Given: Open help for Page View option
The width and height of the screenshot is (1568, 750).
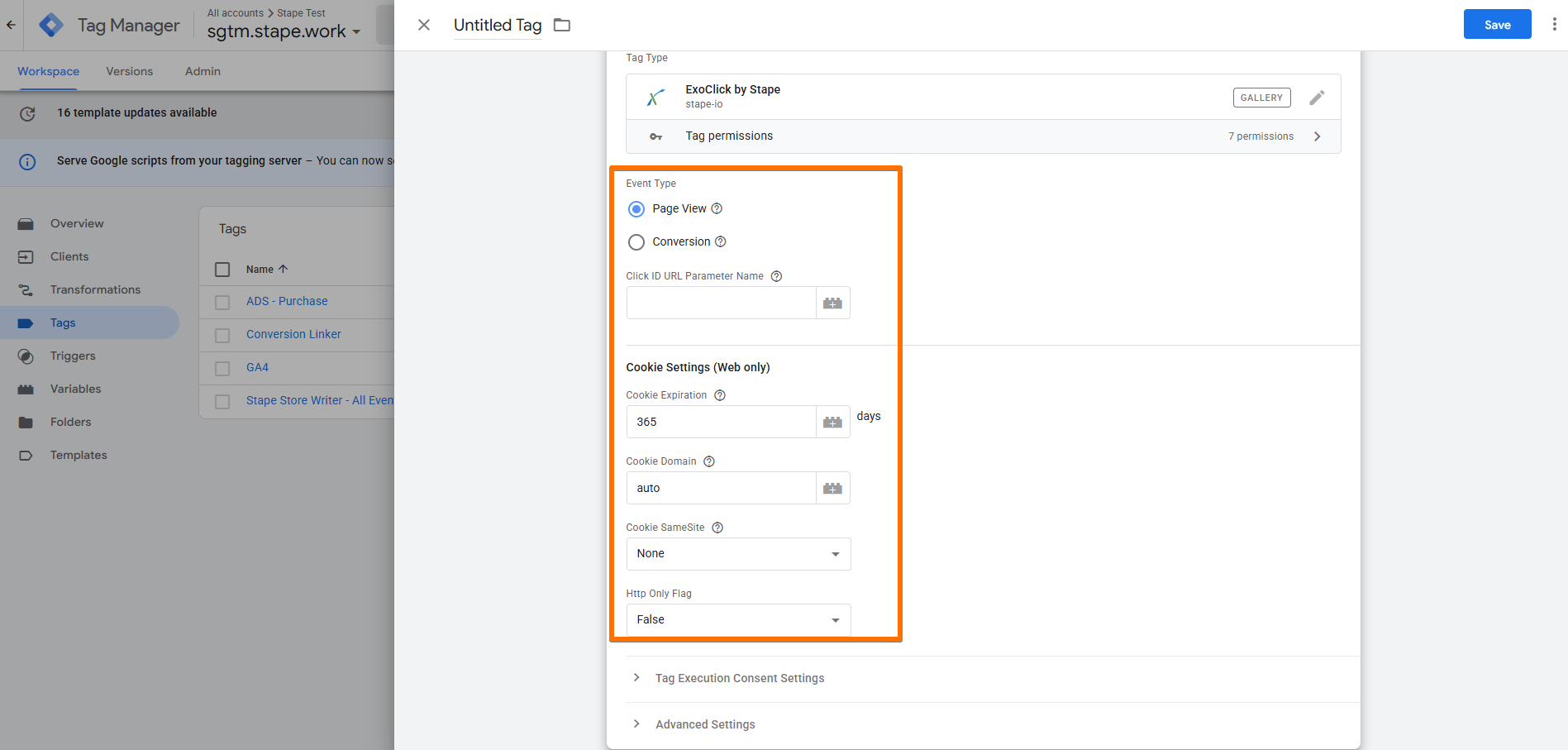Looking at the screenshot, I should (x=717, y=208).
